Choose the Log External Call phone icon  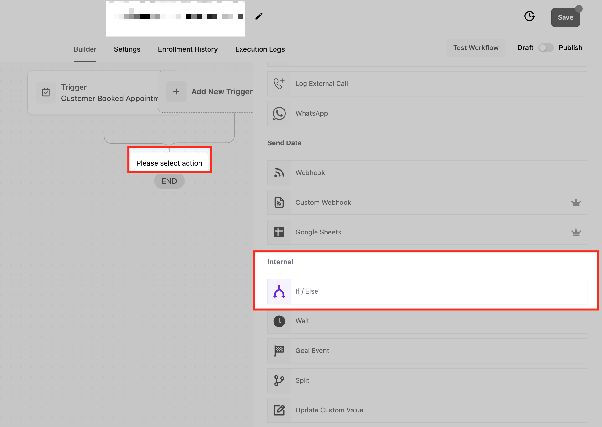pyautogui.click(x=279, y=83)
